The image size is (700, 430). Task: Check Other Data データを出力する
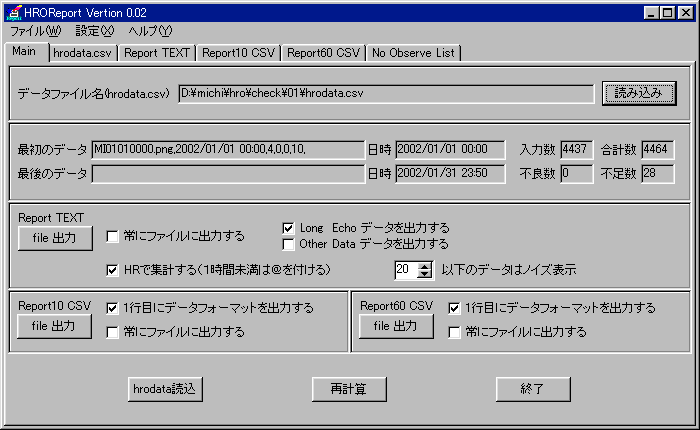288,244
